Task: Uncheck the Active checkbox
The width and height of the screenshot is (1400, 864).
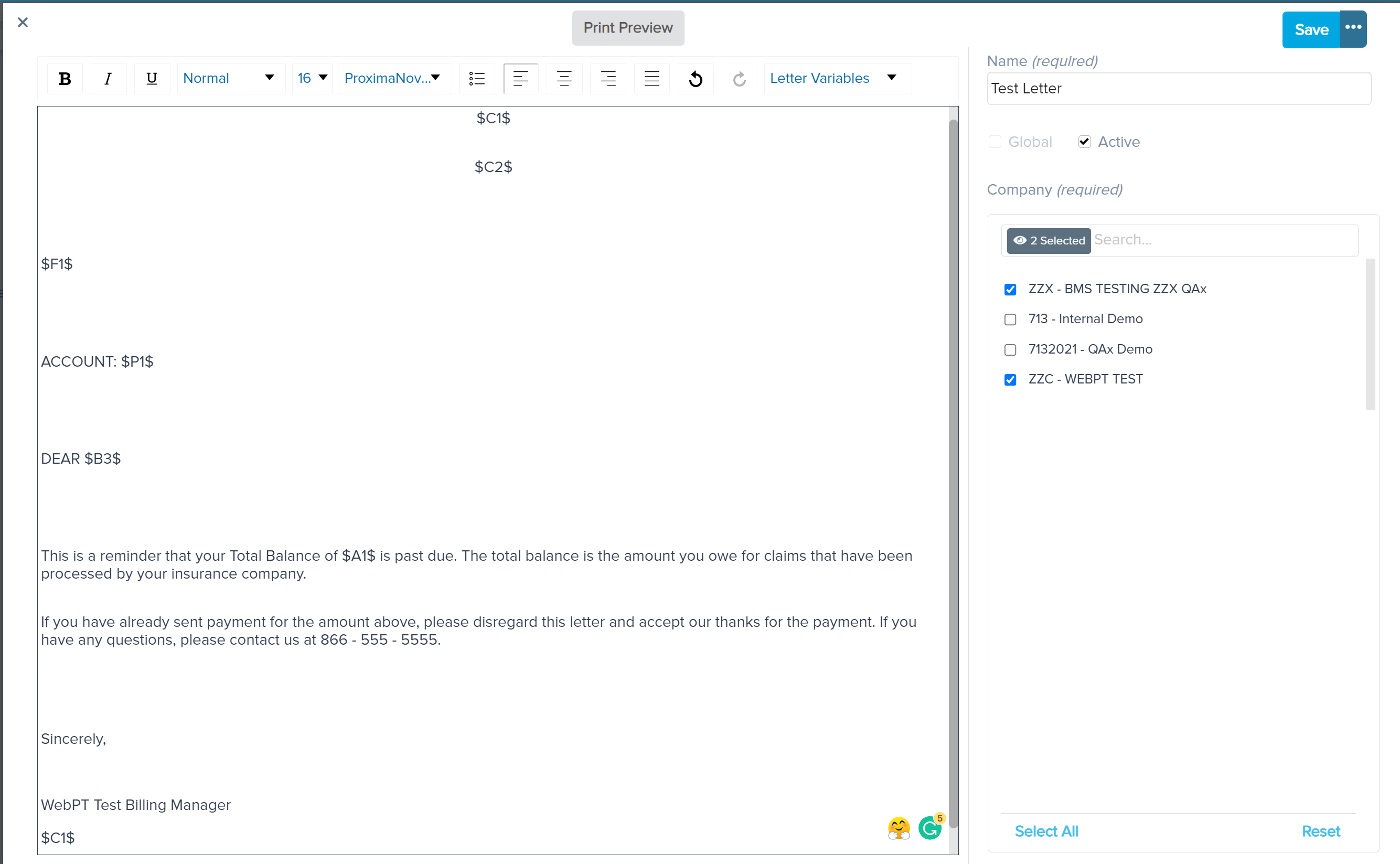Action: (1084, 142)
